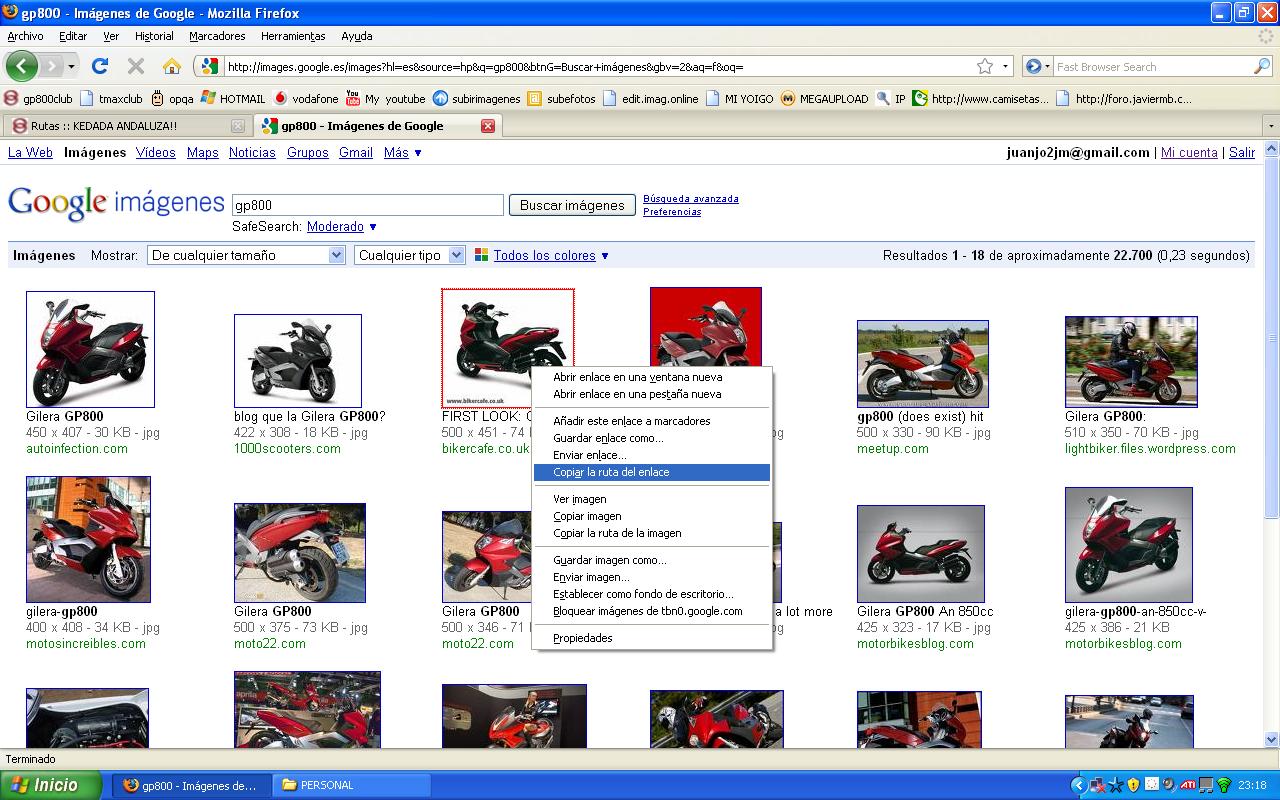Click the clock showing 23:18
This screenshot has width=1280, height=800.
tap(1252, 786)
